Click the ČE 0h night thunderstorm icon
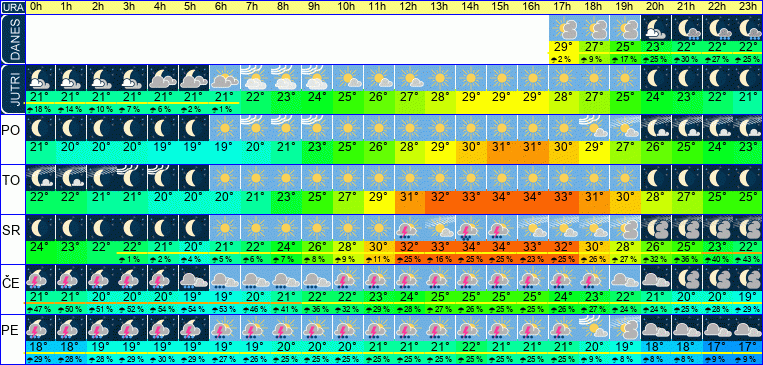763x365 pixels. 40,277
